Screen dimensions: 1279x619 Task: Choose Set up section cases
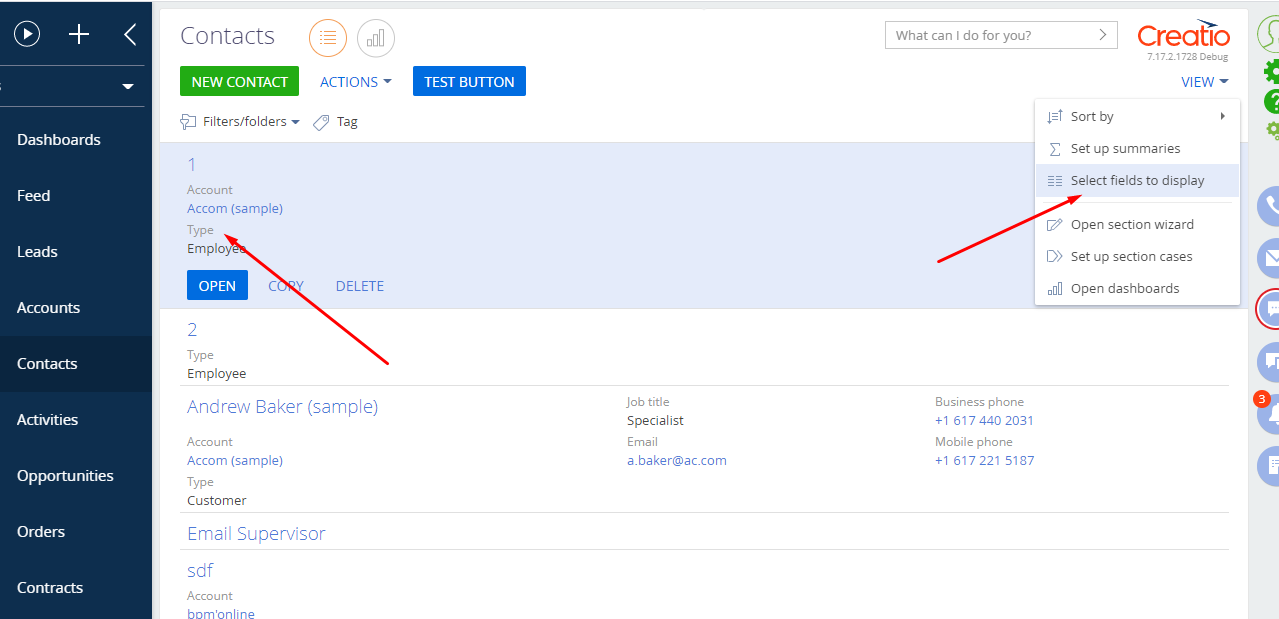[1137, 256]
